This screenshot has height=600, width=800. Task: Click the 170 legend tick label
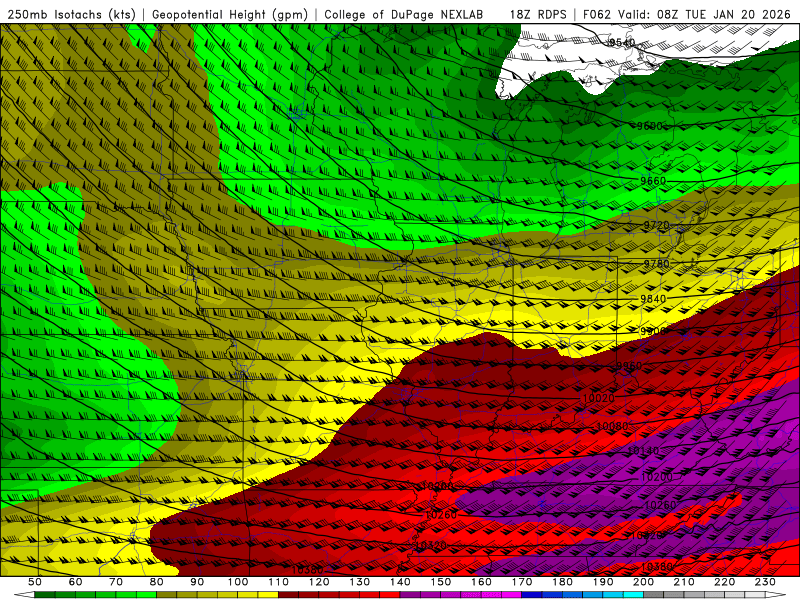521,582
